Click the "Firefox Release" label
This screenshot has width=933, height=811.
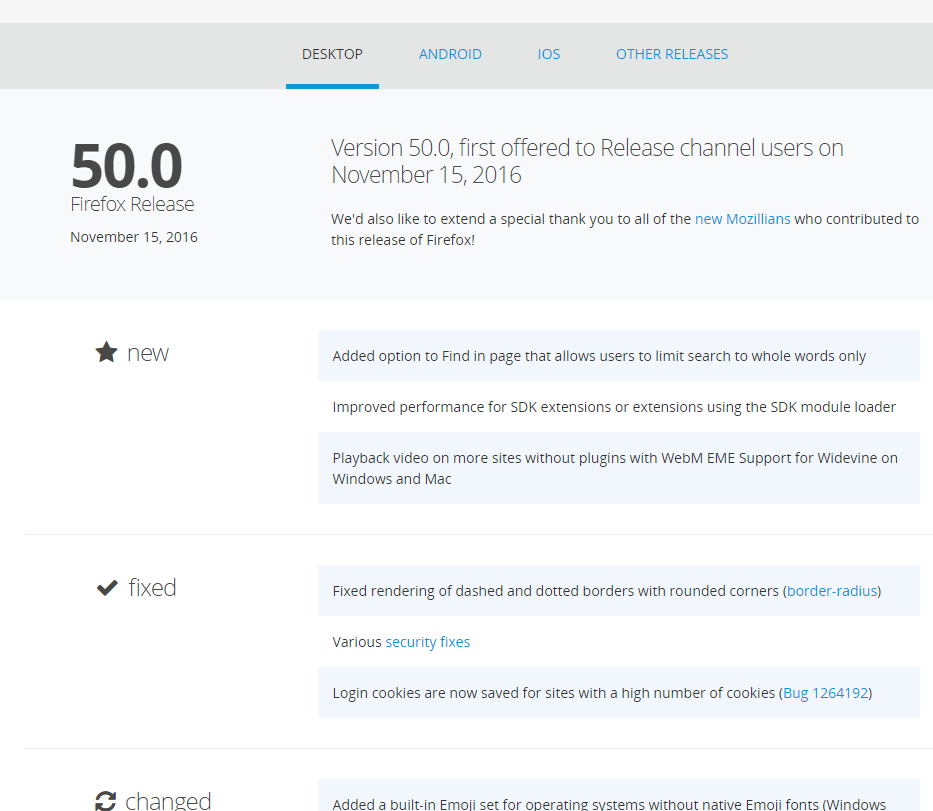point(132,204)
